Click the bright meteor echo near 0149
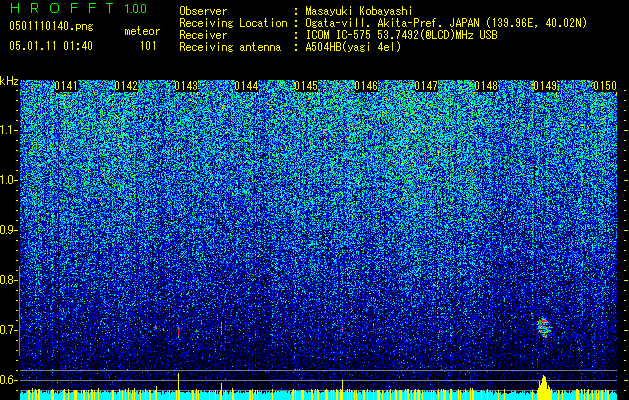Viewport: 629px width, 400px height. 544,328
